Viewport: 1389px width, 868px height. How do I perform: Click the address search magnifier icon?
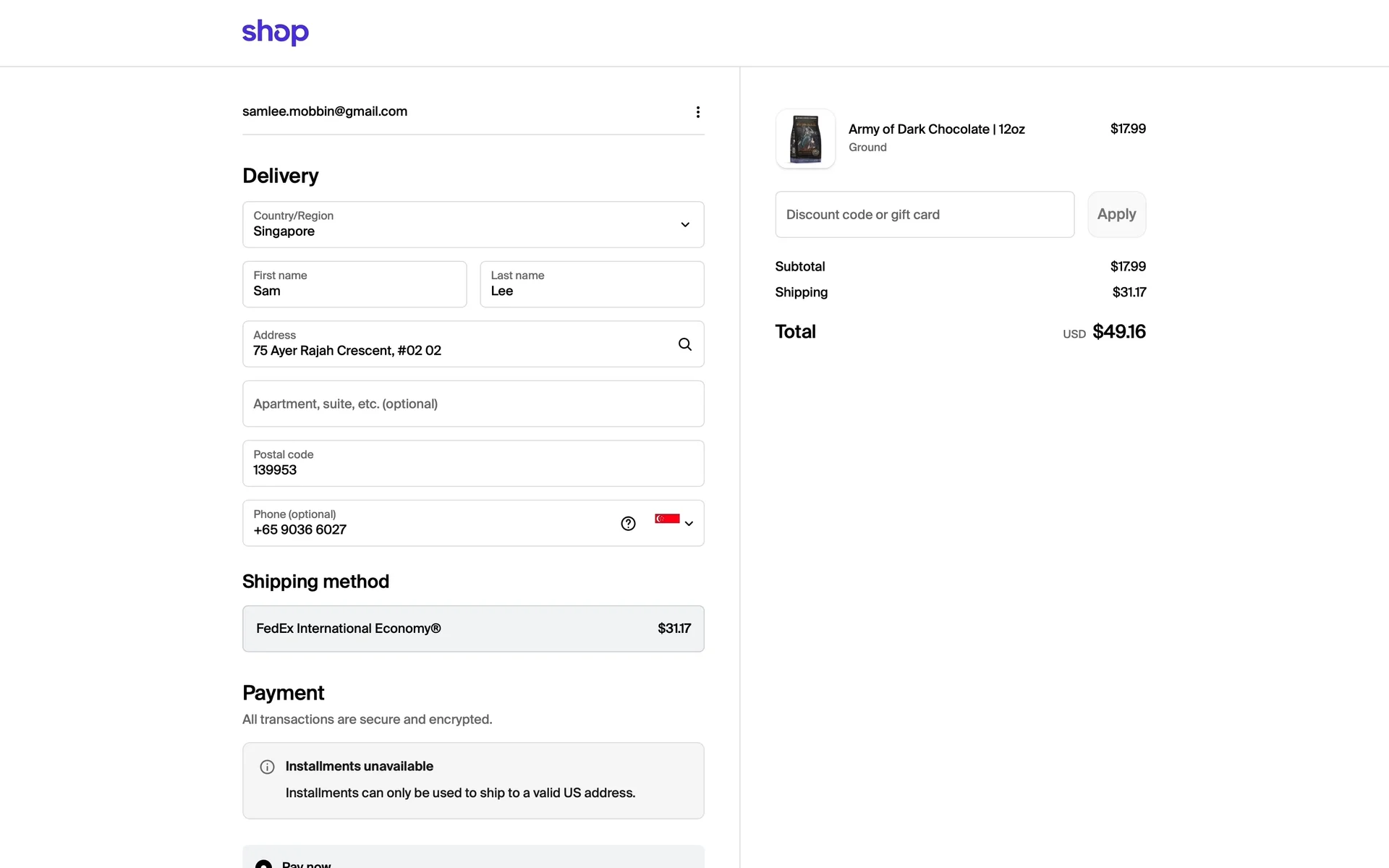coord(684,344)
